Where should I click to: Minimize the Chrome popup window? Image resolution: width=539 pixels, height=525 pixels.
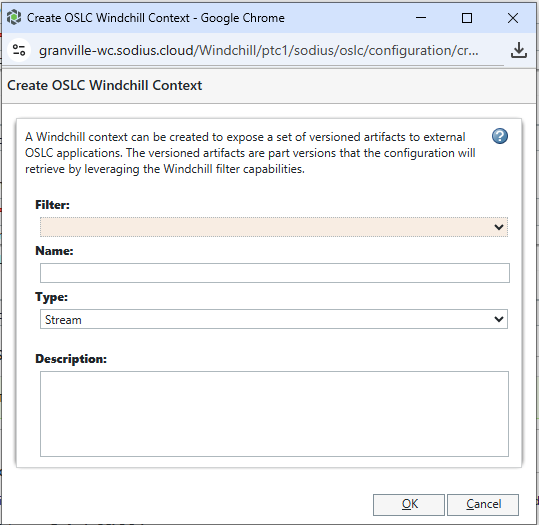[421, 18]
